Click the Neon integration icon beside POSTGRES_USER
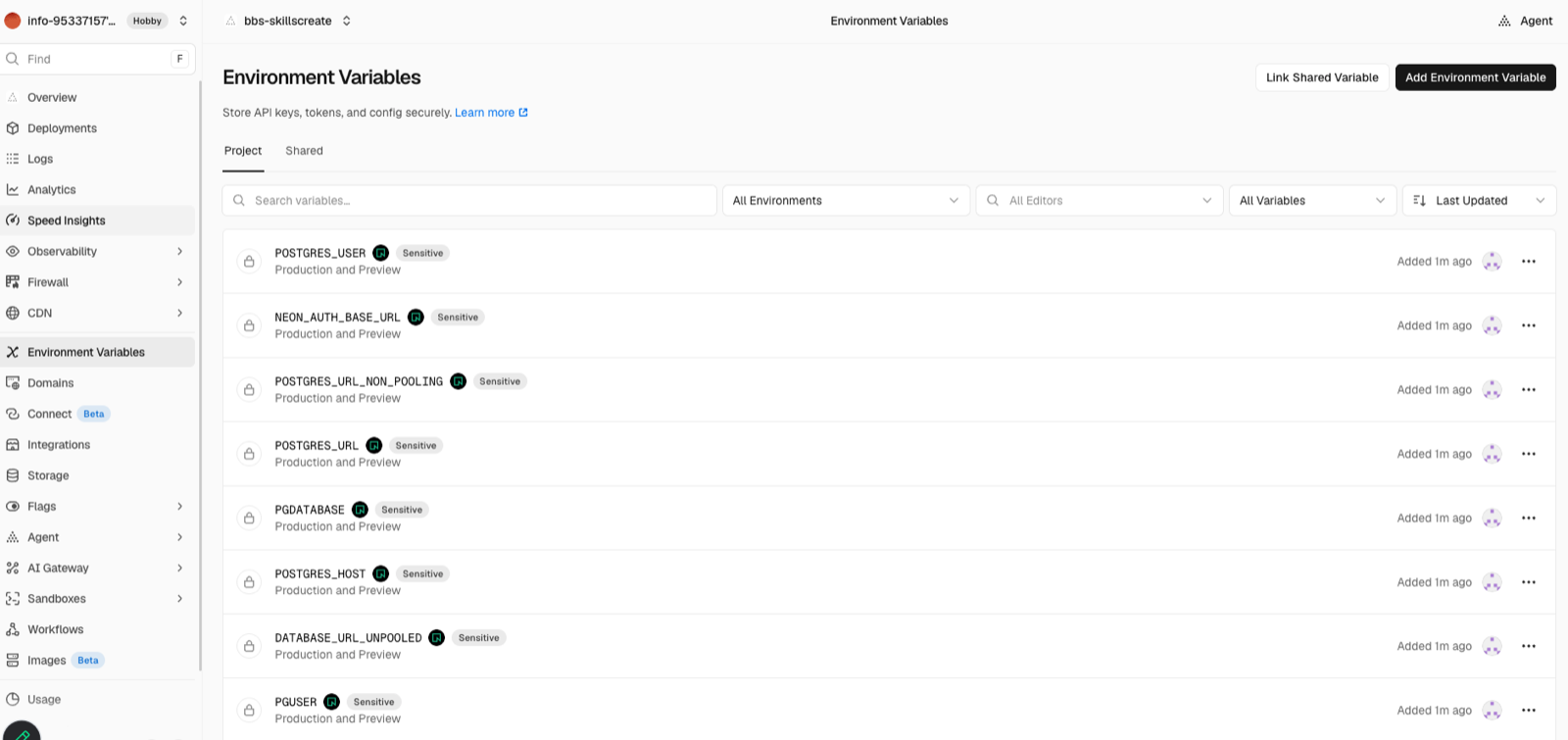1568x740 pixels. pyautogui.click(x=380, y=253)
